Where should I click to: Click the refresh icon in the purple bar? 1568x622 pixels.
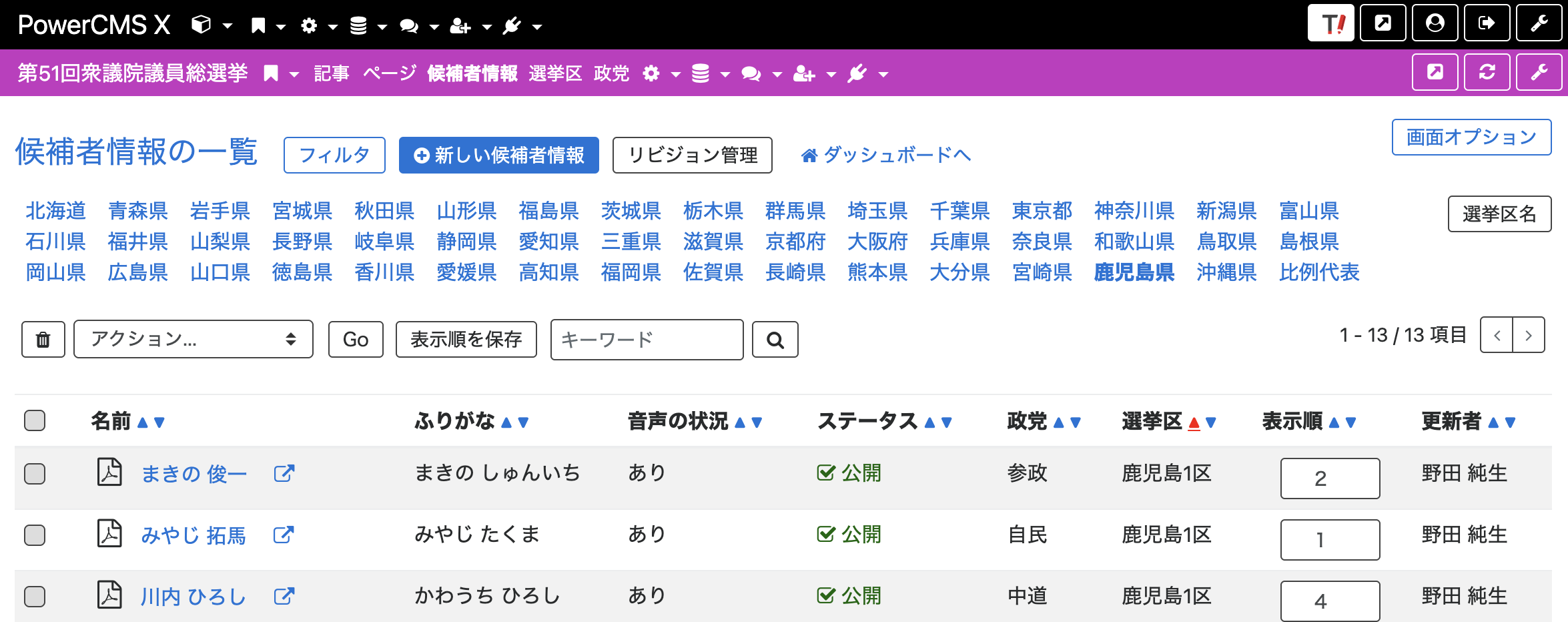tap(1487, 71)
